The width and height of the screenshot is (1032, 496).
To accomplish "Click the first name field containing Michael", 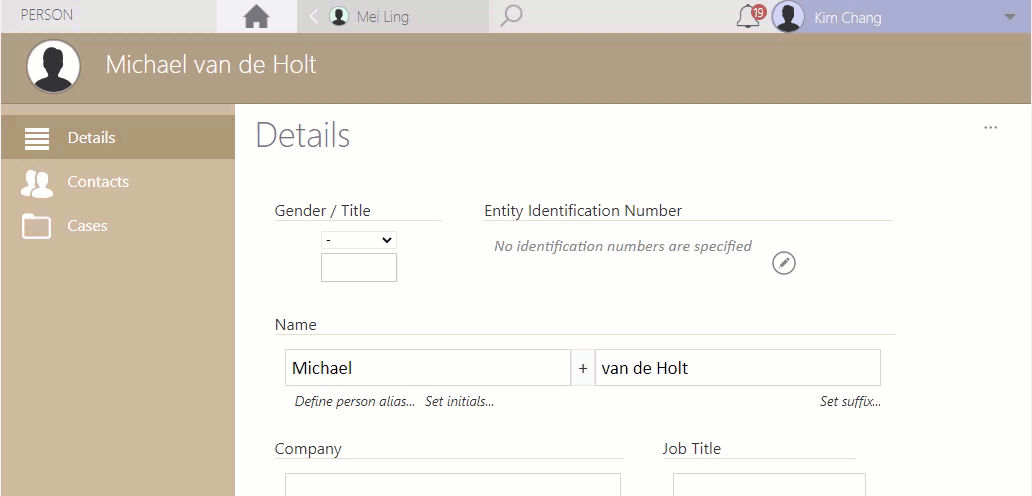I will pyautogui.click(x=428, y=368).
